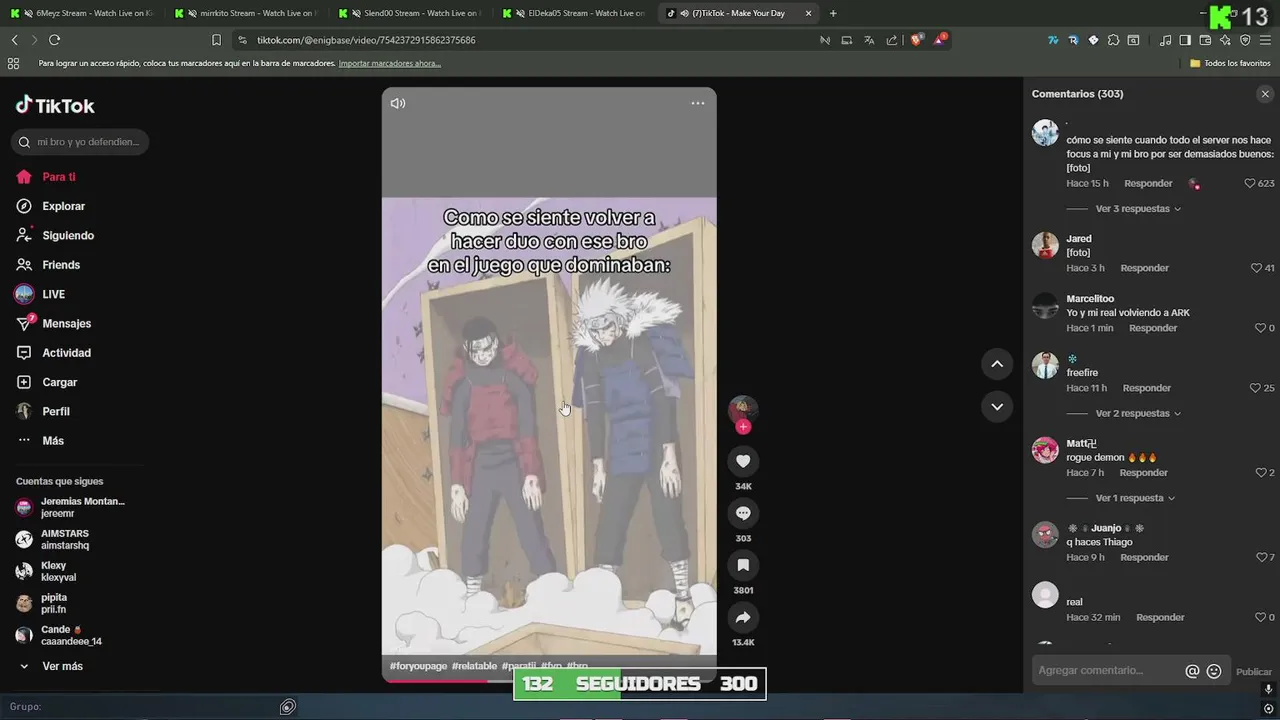
Task: Open Brave Shields icon
Action: (916, 40)
